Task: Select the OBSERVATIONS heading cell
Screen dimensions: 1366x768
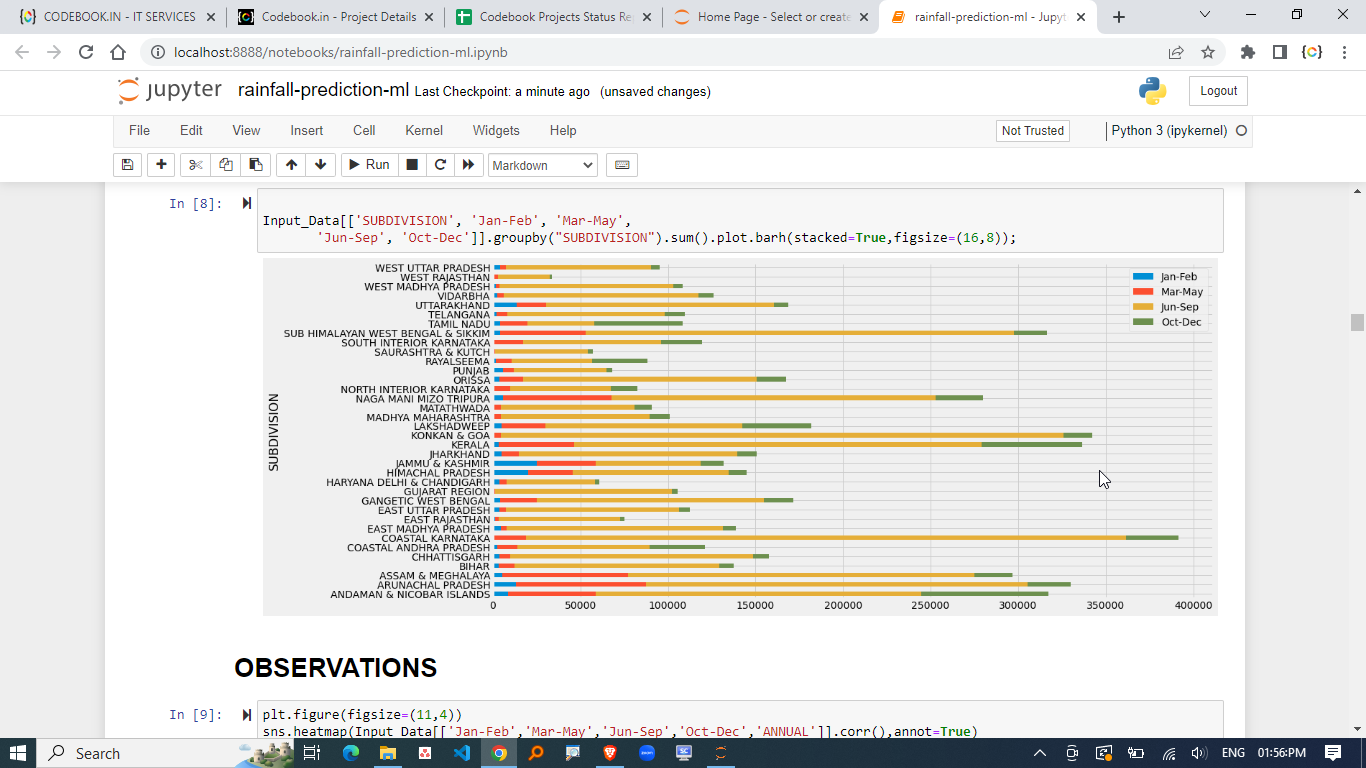Action: 335,668
